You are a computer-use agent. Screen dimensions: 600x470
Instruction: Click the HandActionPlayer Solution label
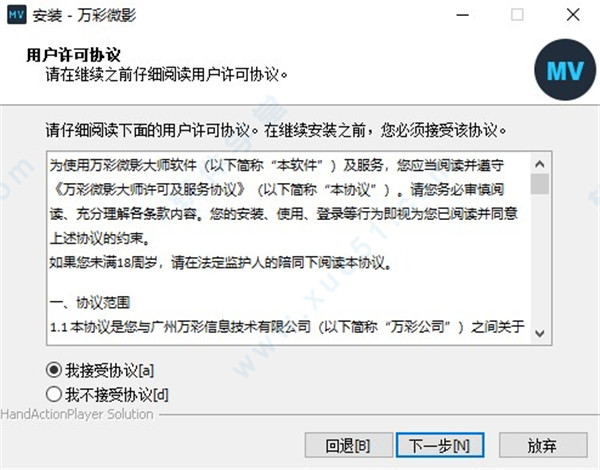click(77, 414)
